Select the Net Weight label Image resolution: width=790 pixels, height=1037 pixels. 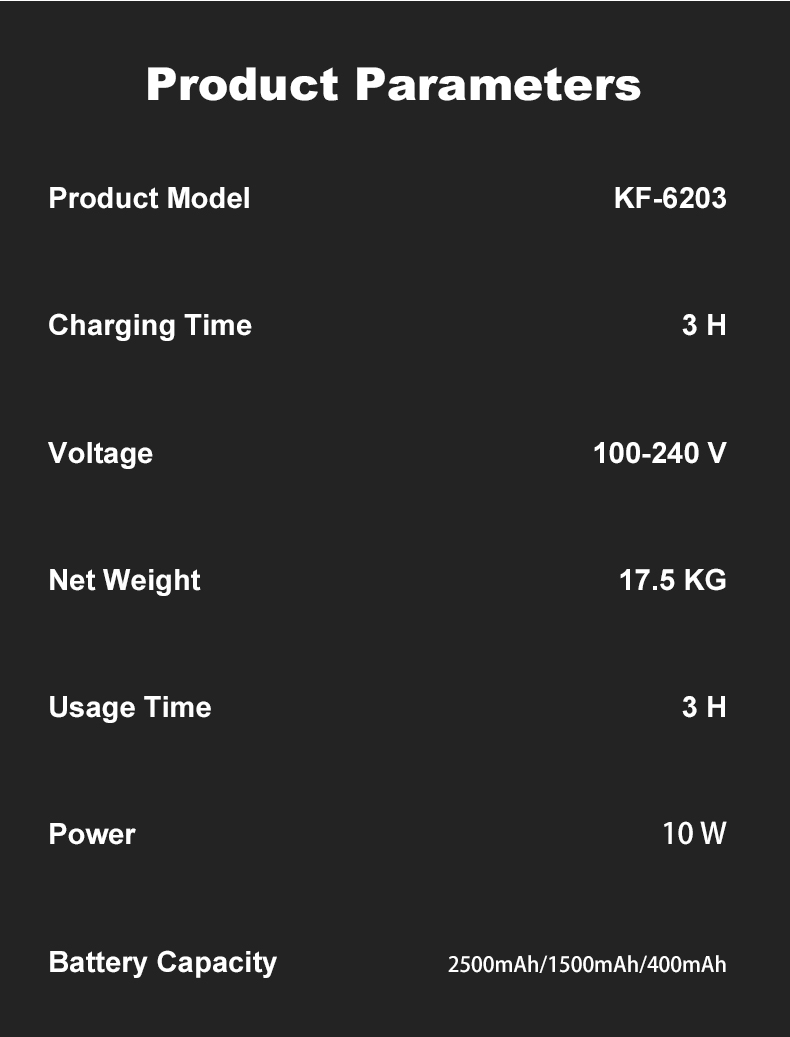124,581
